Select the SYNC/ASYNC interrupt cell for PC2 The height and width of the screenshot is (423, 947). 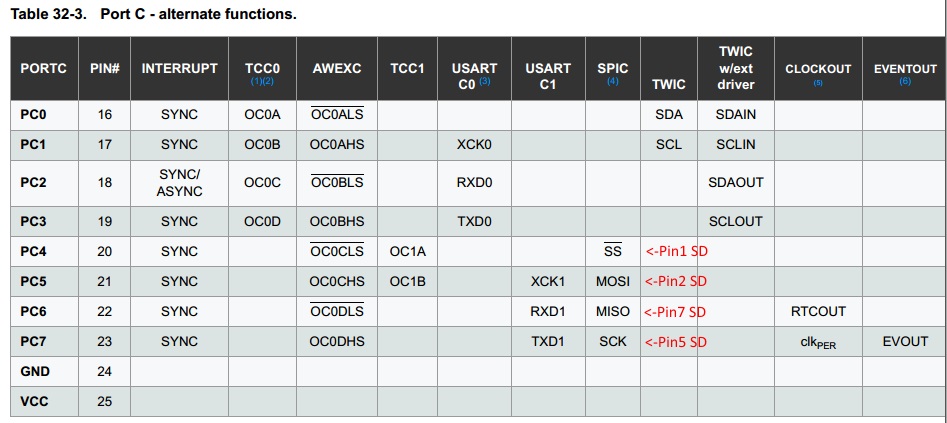[x=179, y=182]
